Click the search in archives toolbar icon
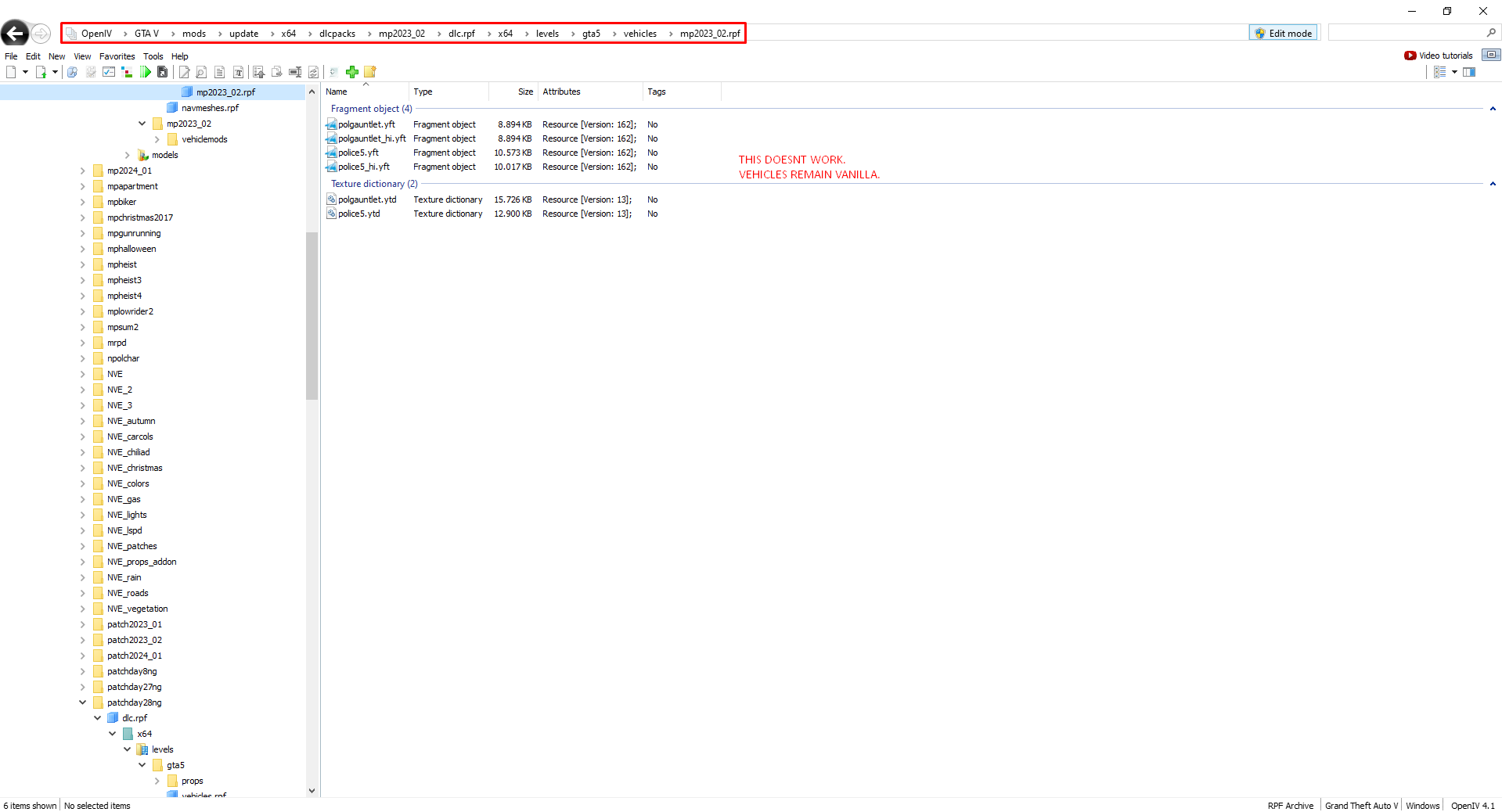Viewport: 1502px width, 812px height. click(x=72, y=72)
